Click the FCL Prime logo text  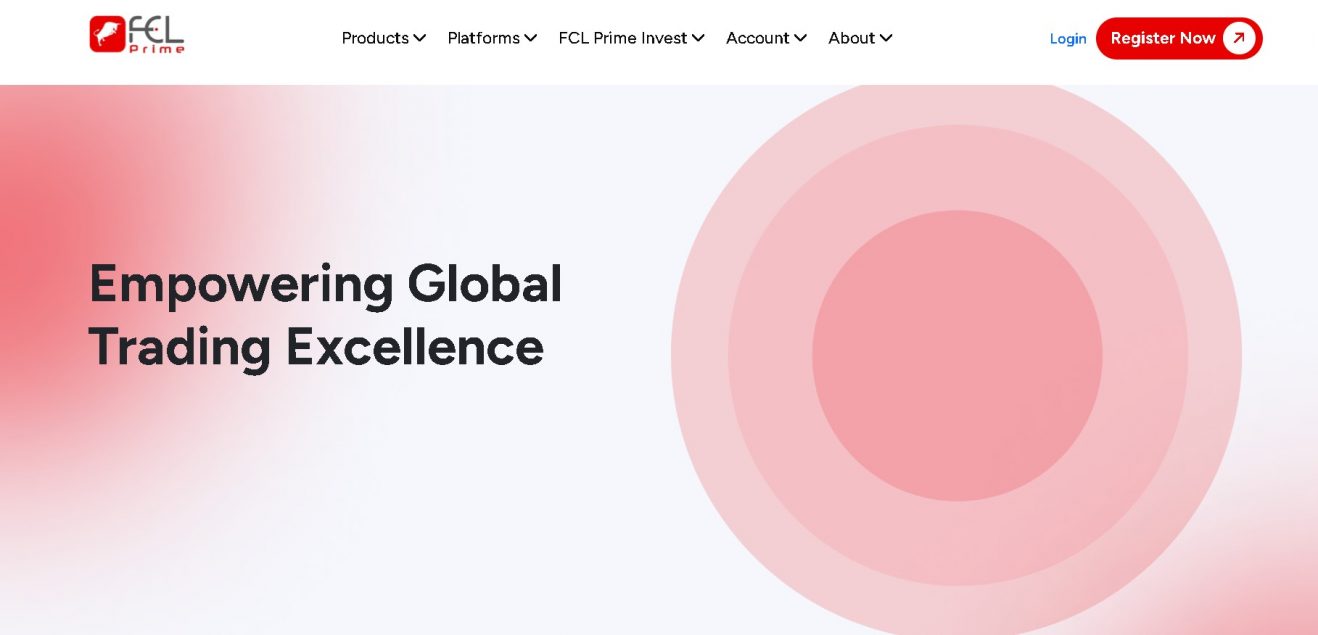(157, 35)
